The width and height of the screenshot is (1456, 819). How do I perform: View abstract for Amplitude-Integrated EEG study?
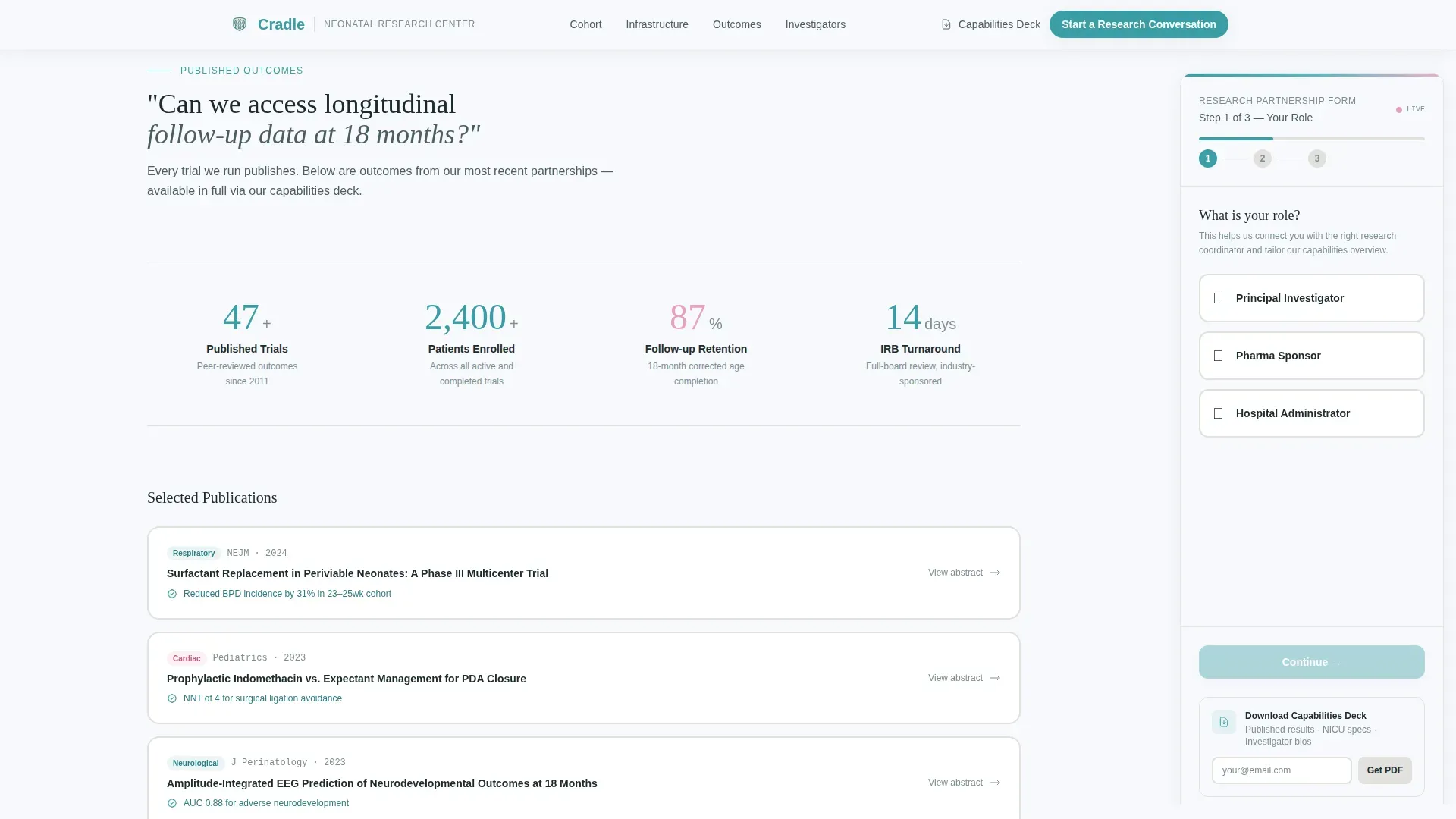[964, 783]
